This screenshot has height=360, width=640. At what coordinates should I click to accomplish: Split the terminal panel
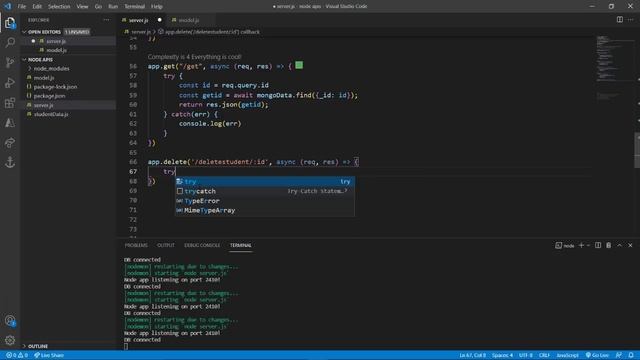coord(598,245)
